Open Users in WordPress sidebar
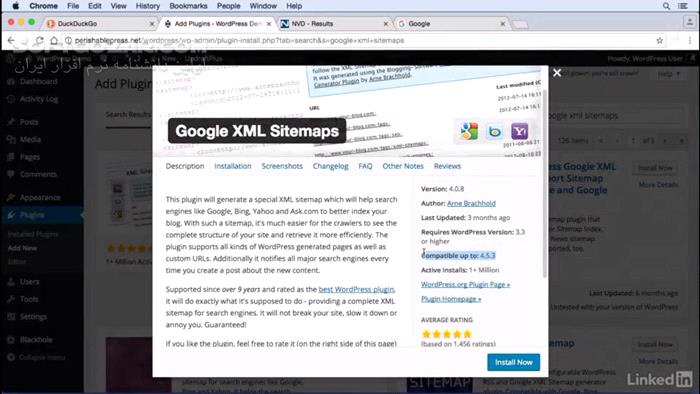 click(29, 282)
